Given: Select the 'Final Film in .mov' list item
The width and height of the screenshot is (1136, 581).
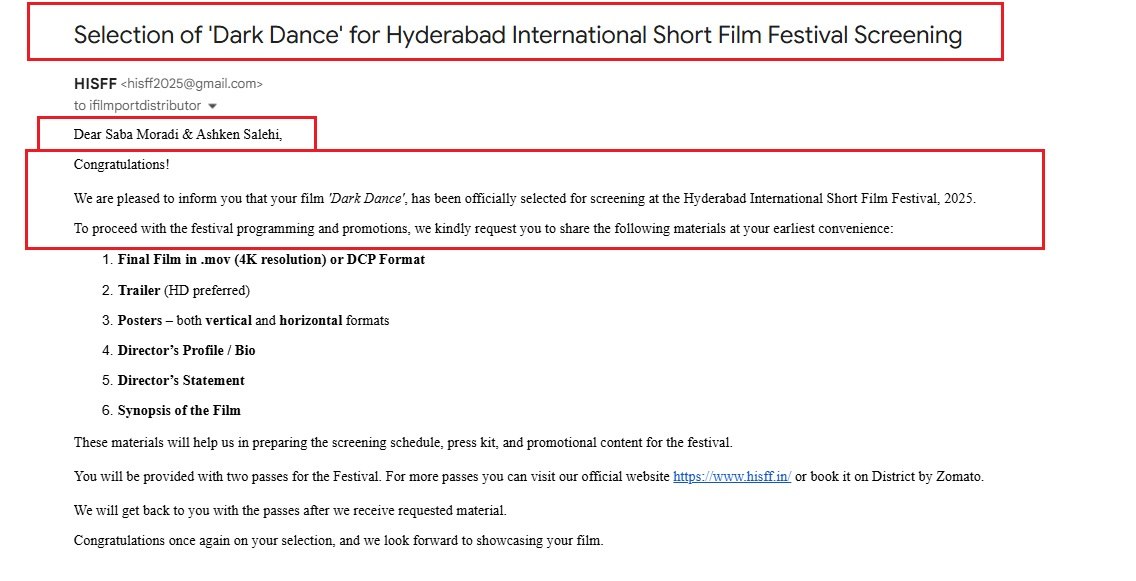Looking at the screenshot, I should (271, 260).
